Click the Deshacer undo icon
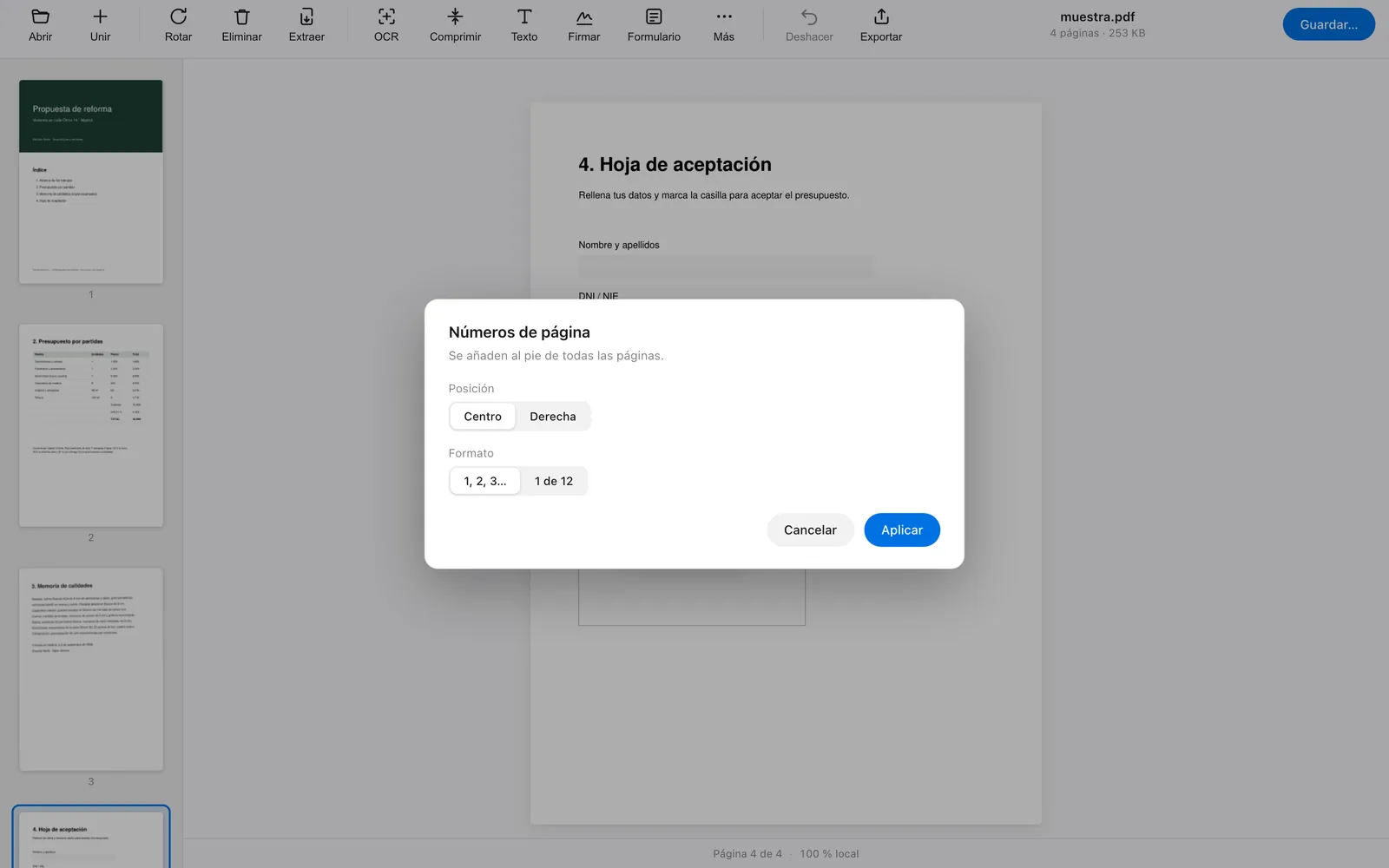 [x=809, y=25]
